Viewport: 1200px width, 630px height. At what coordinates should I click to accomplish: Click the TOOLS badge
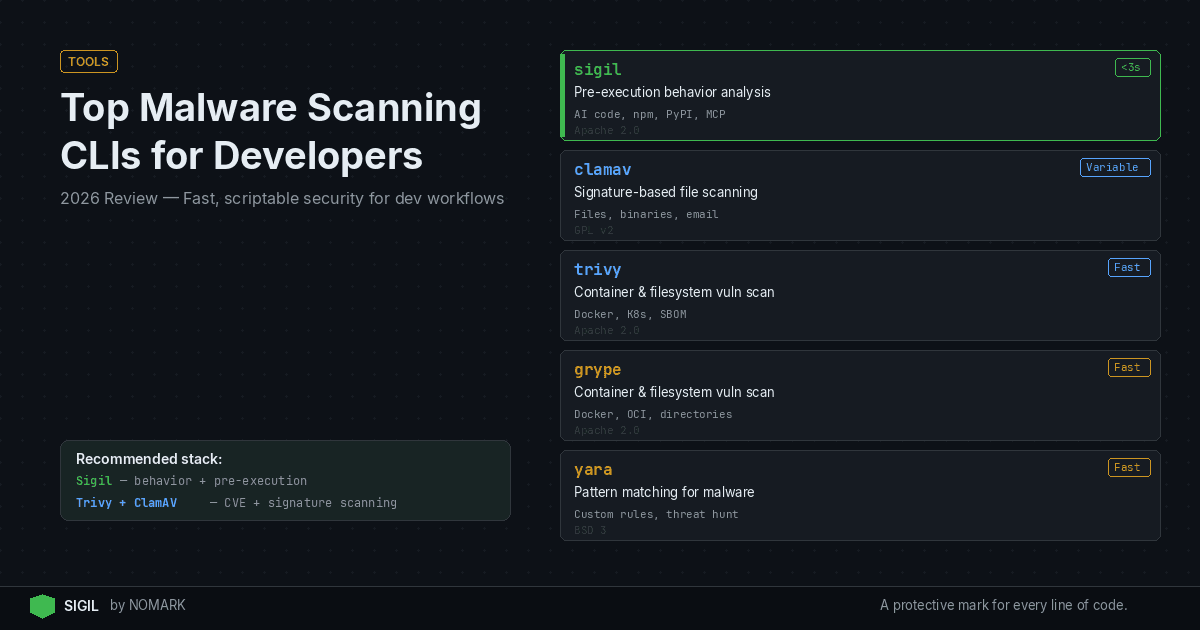[x=88, y=61]
